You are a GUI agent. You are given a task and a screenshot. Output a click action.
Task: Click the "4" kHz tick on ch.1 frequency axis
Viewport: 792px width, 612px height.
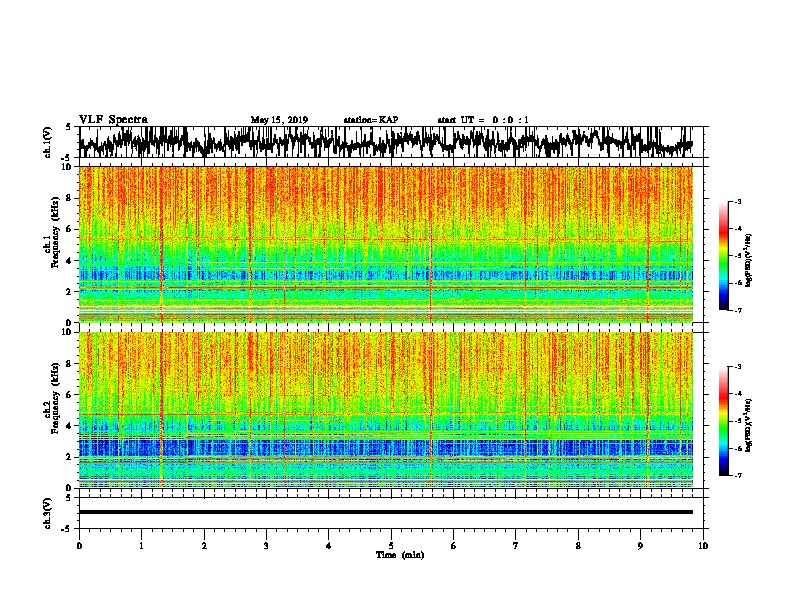tap(70, 261)
